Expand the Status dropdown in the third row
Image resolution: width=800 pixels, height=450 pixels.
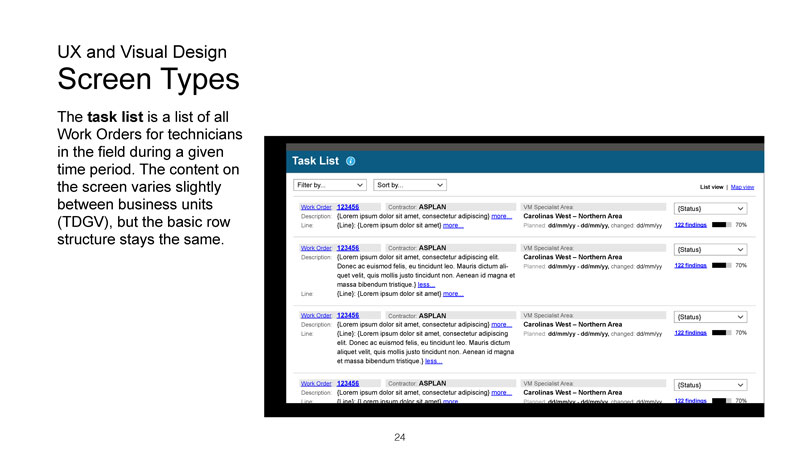(710, 316)
